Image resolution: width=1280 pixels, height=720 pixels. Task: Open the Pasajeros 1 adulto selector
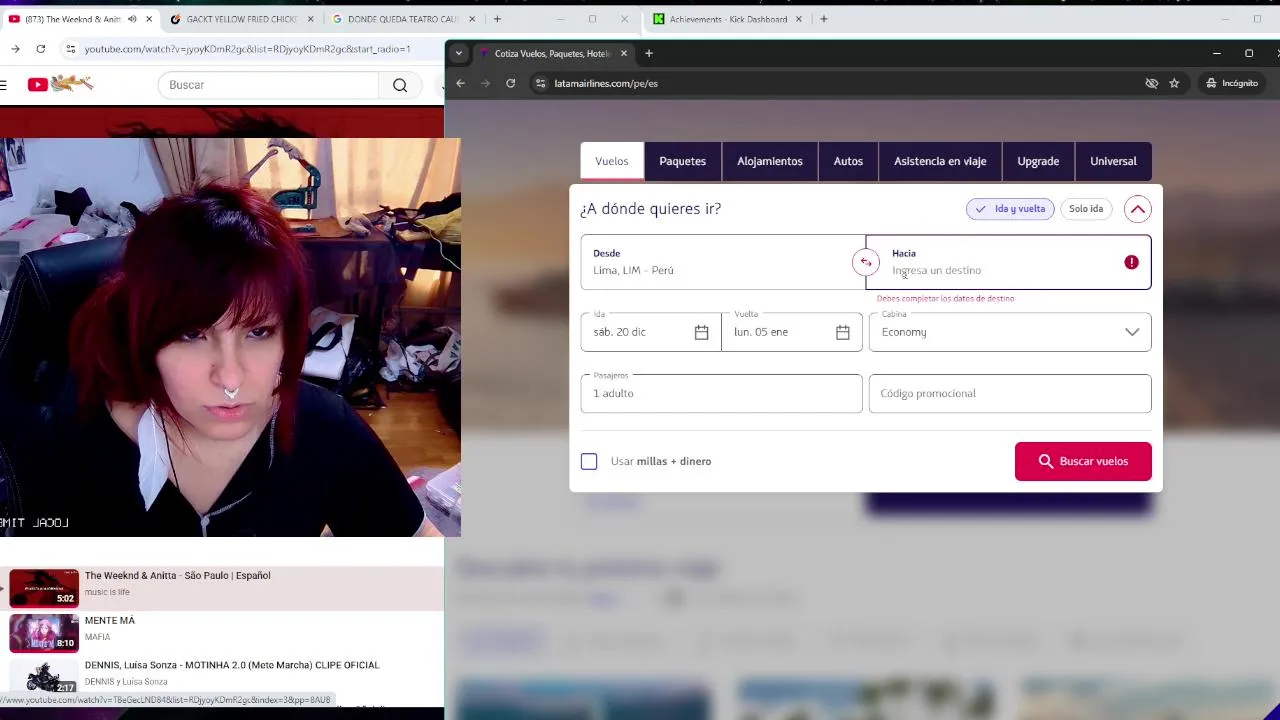(x=721, y=393)
